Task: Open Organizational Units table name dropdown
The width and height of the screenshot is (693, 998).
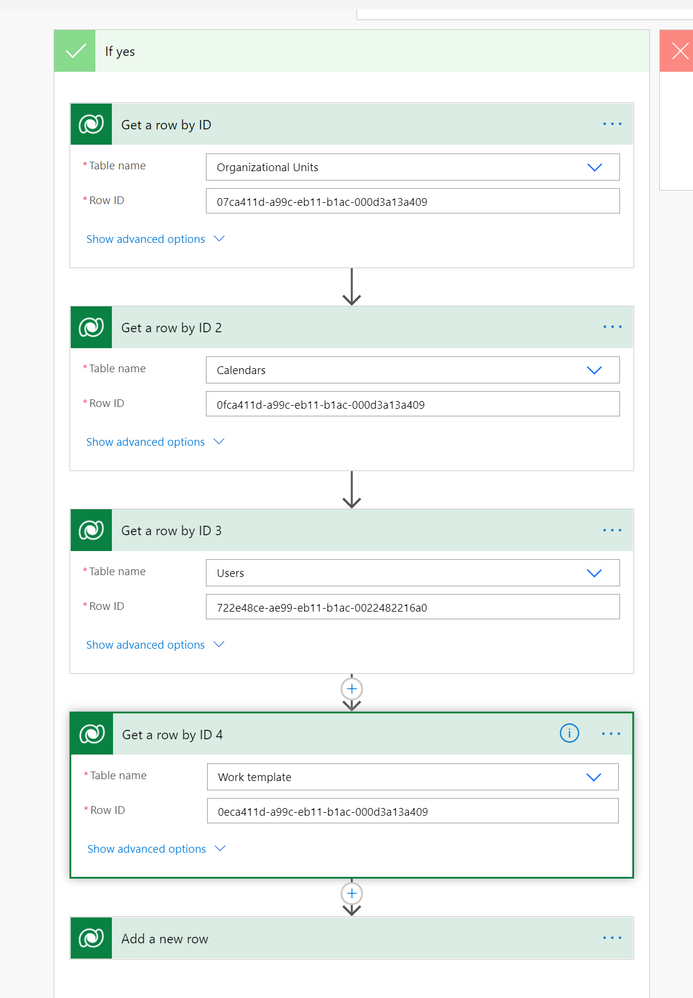Action: 594,167
